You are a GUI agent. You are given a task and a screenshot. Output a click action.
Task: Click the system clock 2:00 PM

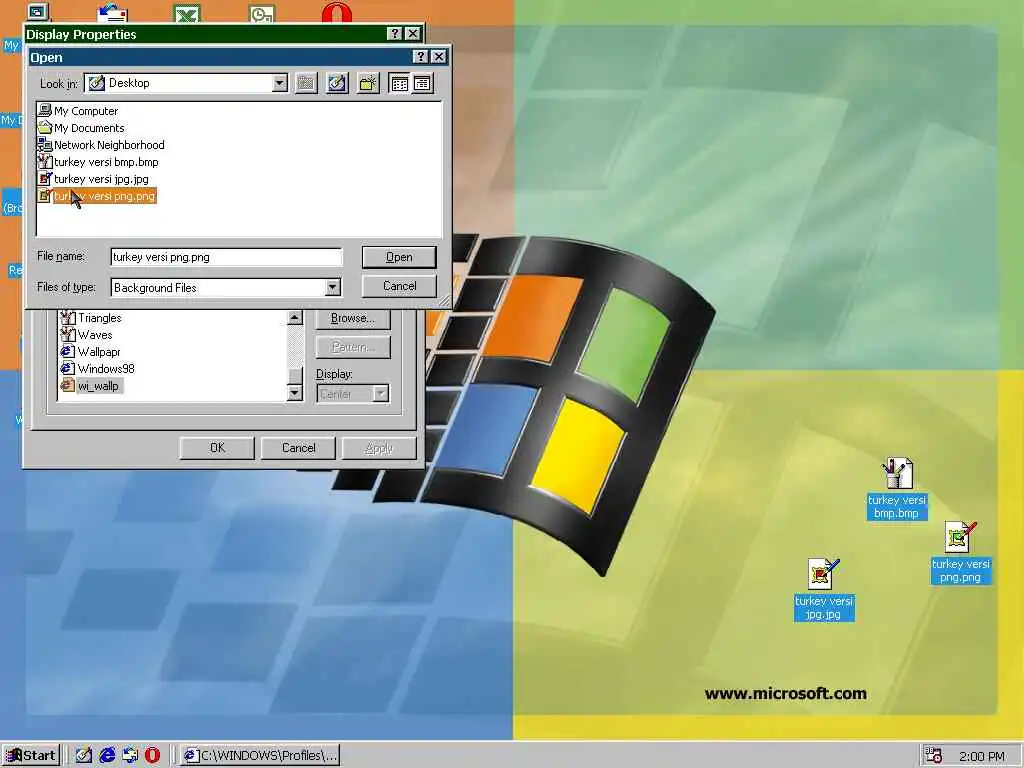tap(982, 756)
